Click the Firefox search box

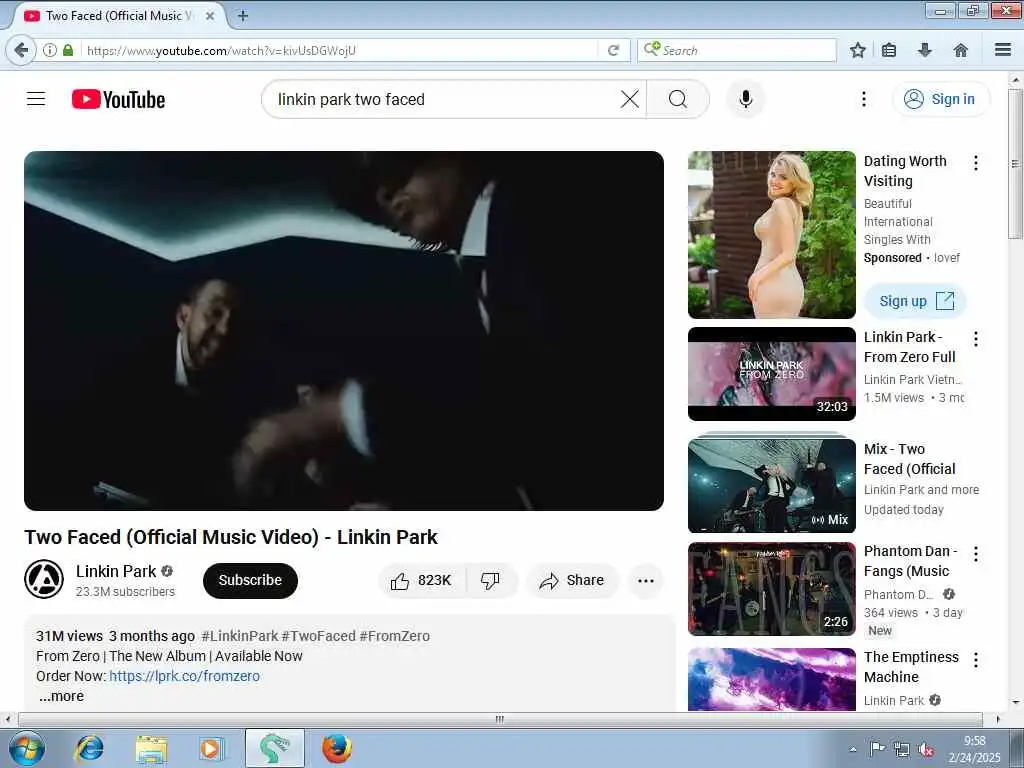point(737,50)
